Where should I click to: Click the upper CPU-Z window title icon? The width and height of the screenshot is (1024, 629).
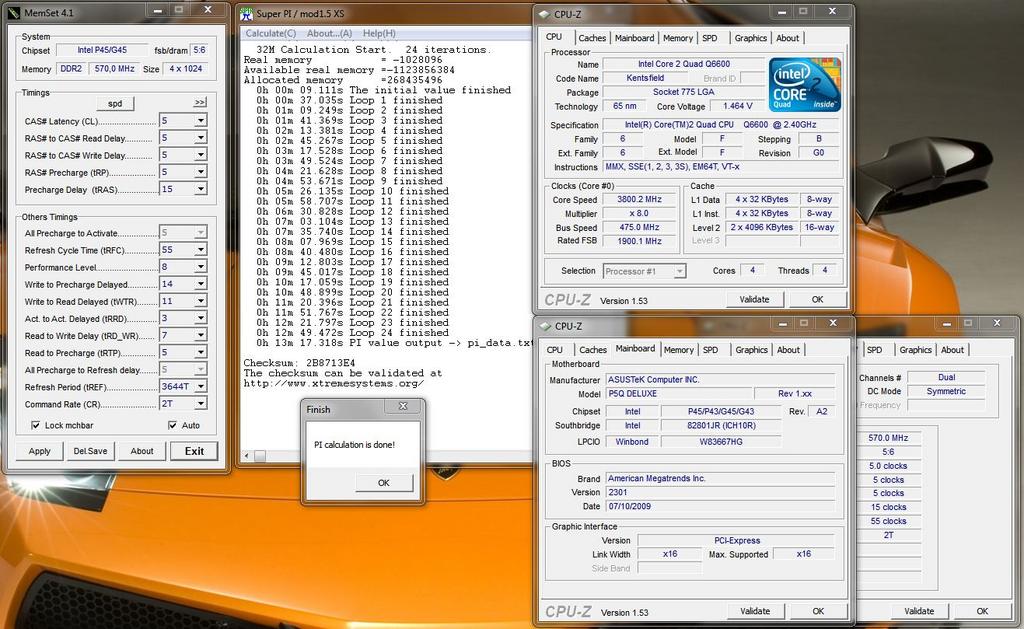pos(544,14)
